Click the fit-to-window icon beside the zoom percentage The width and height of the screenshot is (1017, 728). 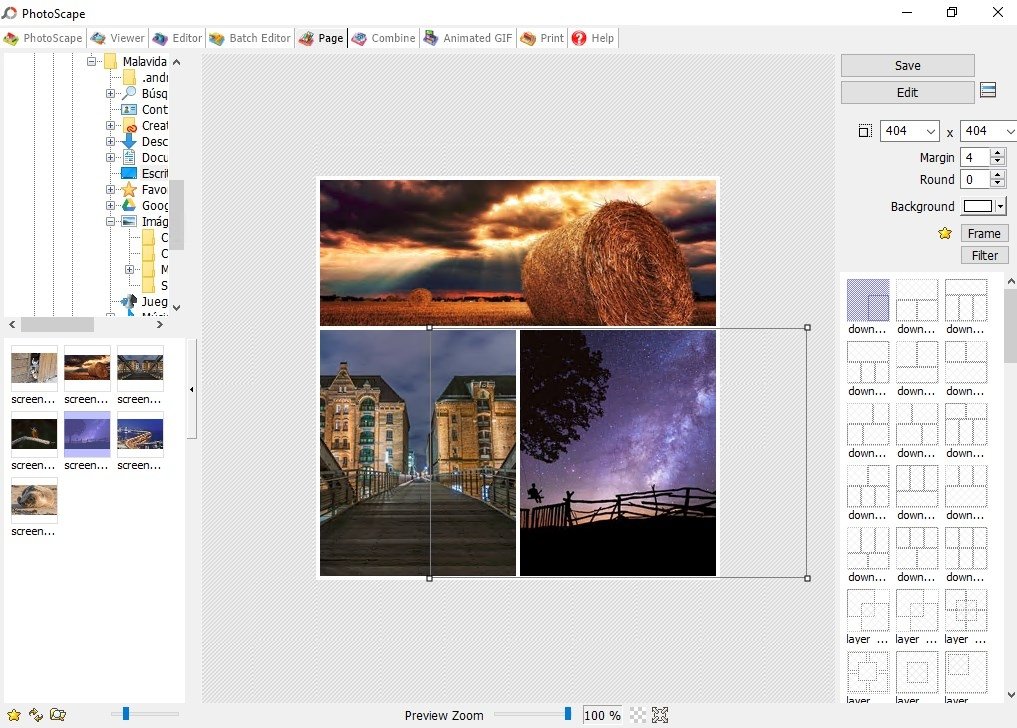(660, 715)
